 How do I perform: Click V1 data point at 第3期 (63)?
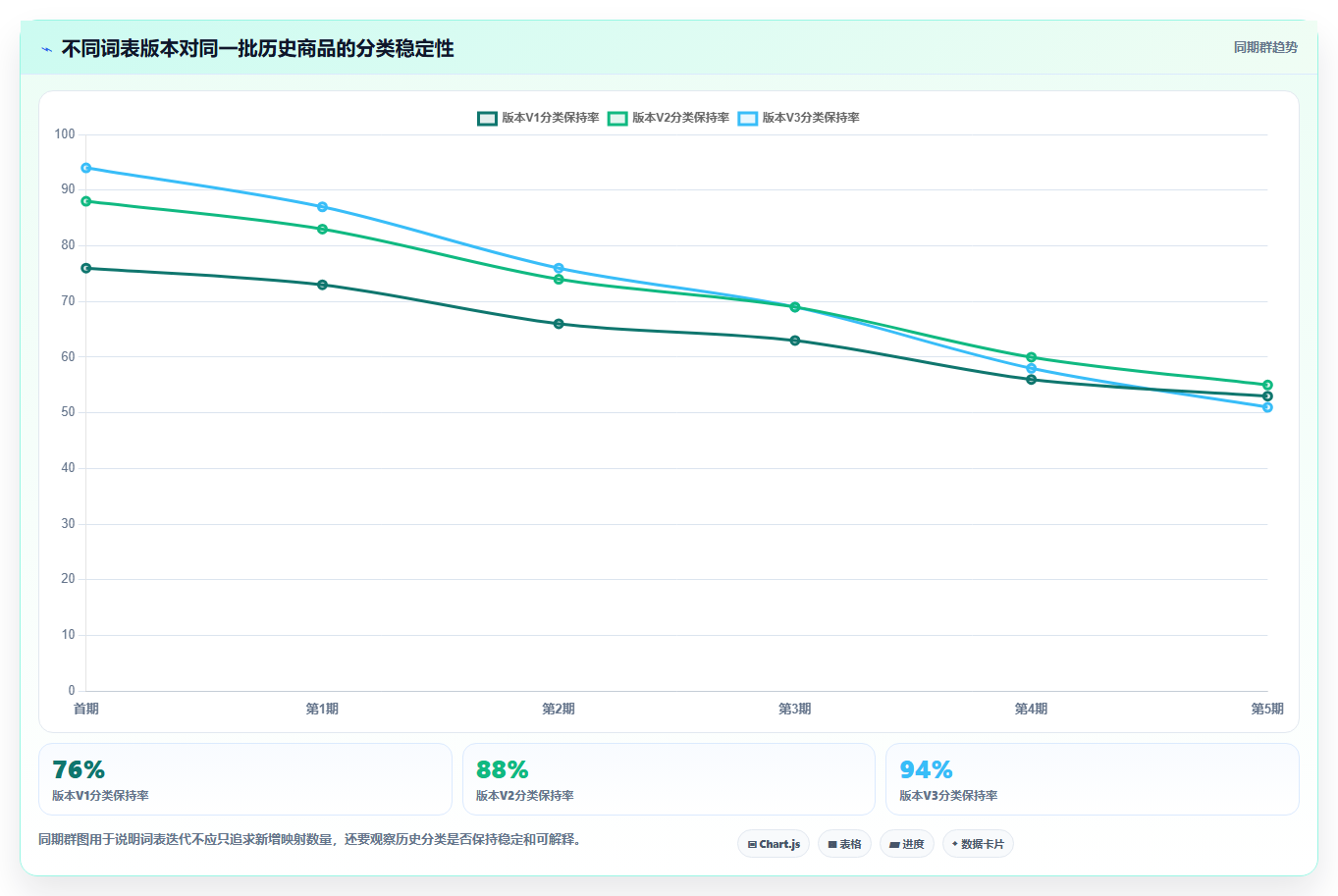(795, 341)
